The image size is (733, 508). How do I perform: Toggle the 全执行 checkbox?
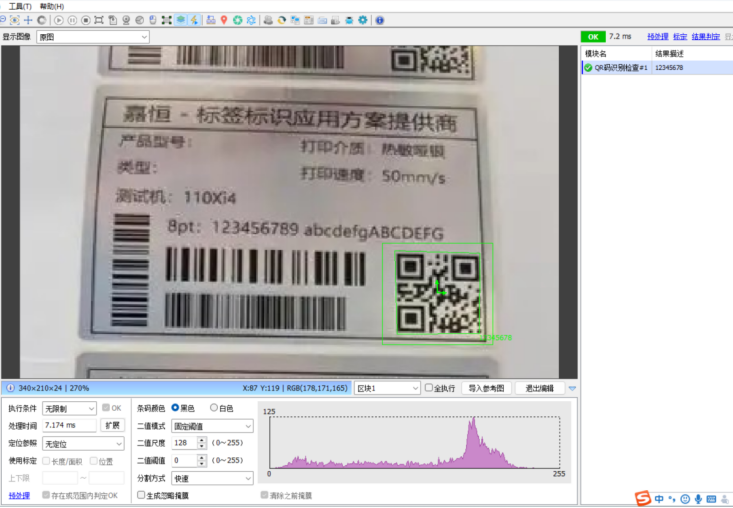pyautogui.click(x=429, y=387)
